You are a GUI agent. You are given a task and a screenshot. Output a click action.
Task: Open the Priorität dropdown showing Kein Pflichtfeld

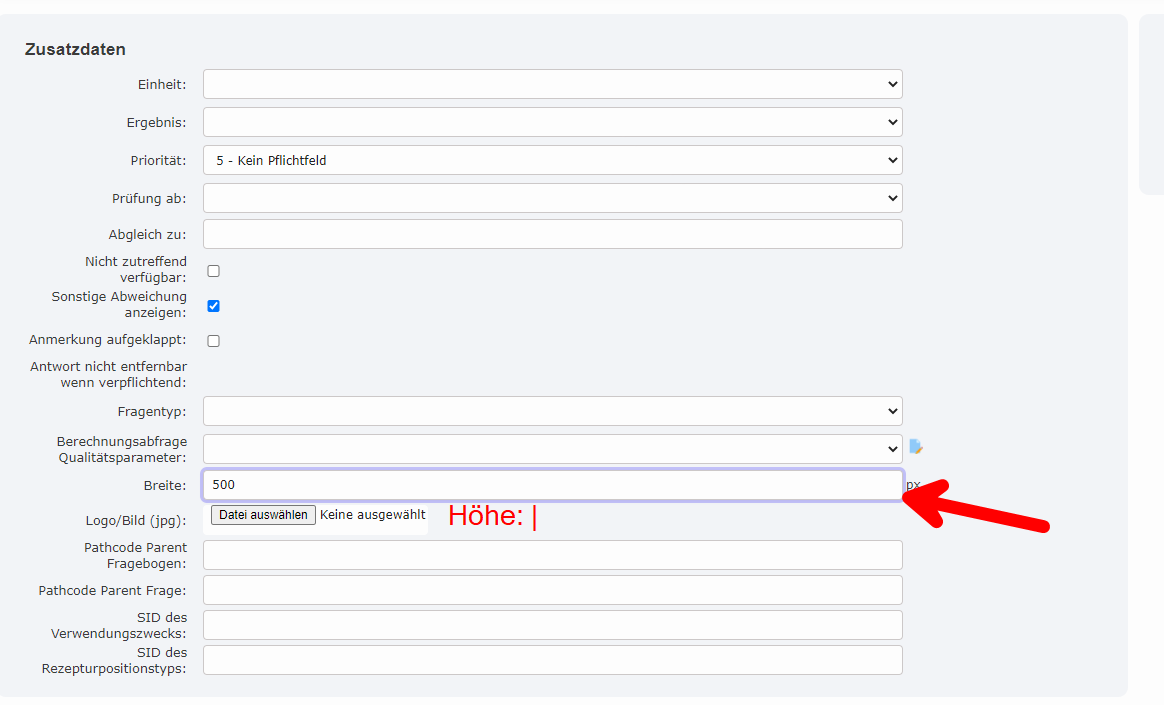click(x=552, y=160)
